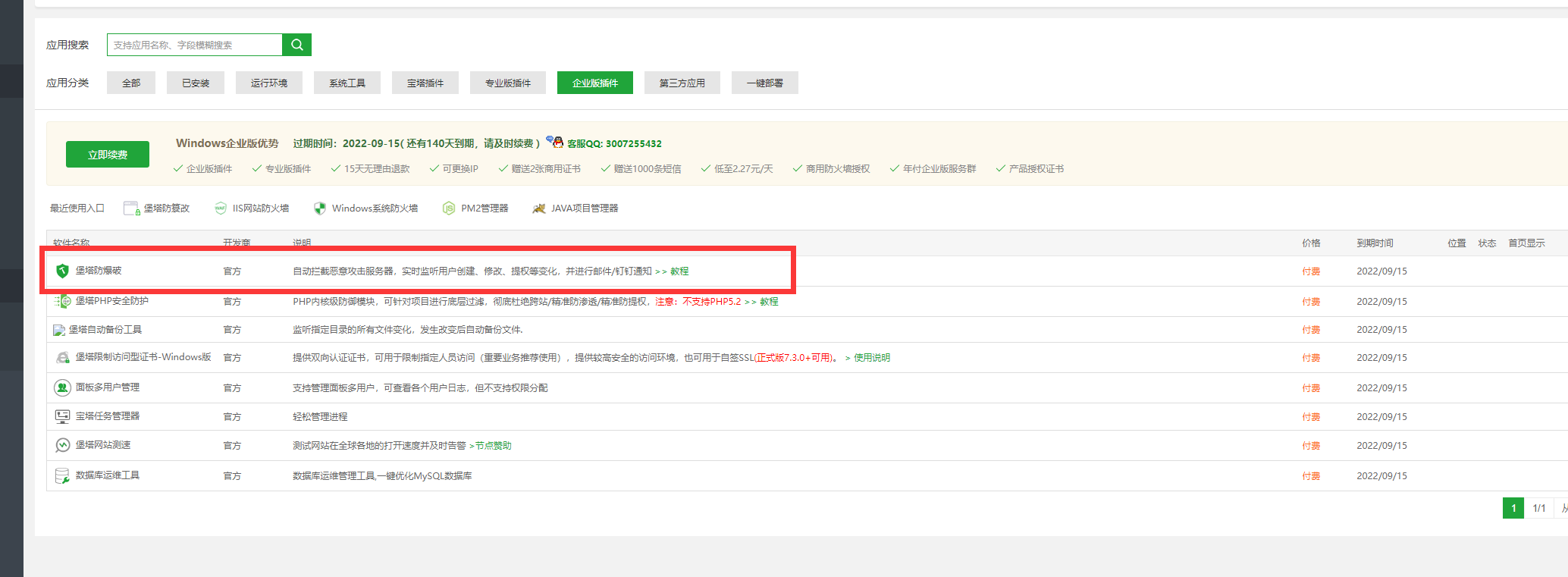Image resolution: width=1568 pixels, height=577 pixels.
Task: Click 付费 price for 堡塔防爆破
Action: pos(1311,271)
